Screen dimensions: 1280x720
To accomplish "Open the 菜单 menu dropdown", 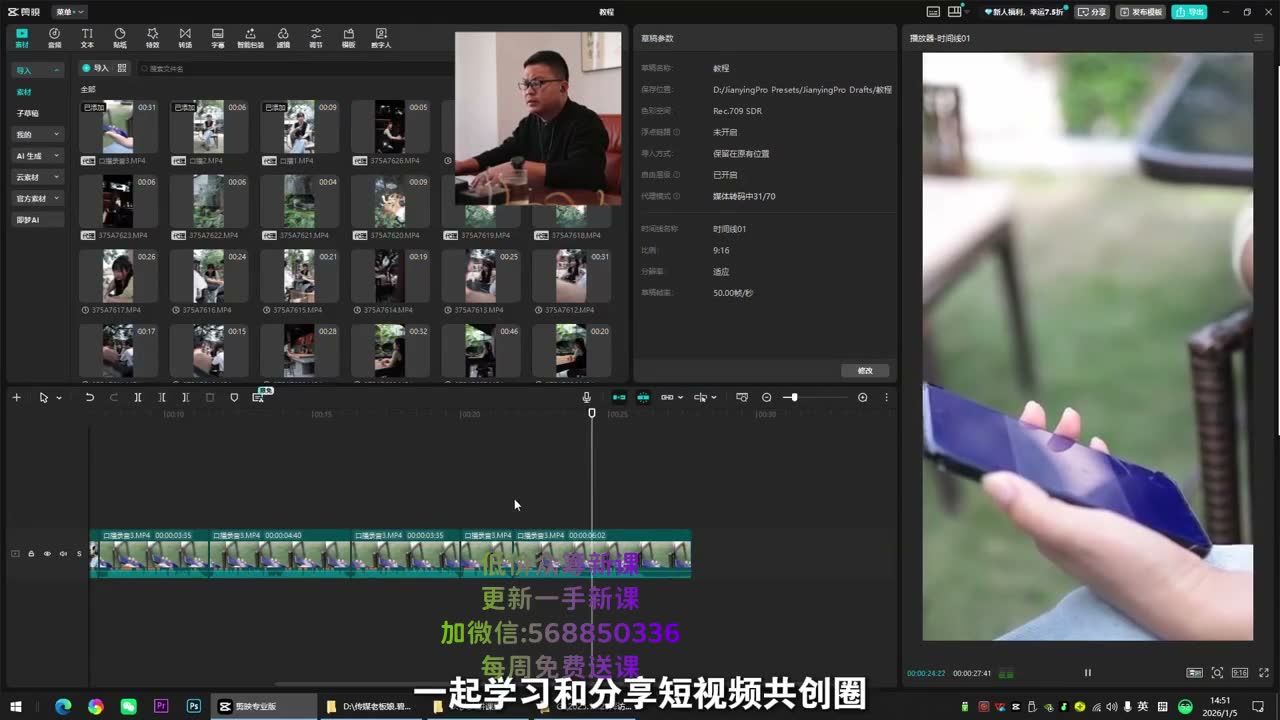I will click(x=70, y=12).
